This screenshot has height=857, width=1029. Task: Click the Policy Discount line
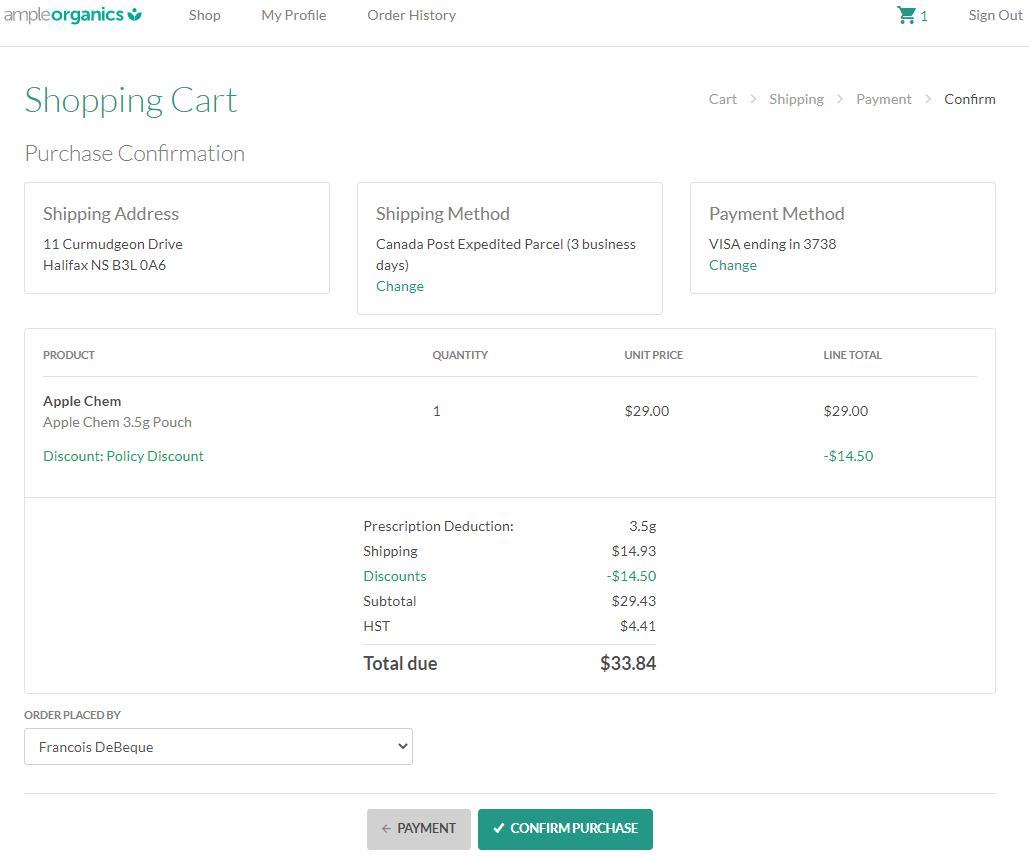(123, 456)
